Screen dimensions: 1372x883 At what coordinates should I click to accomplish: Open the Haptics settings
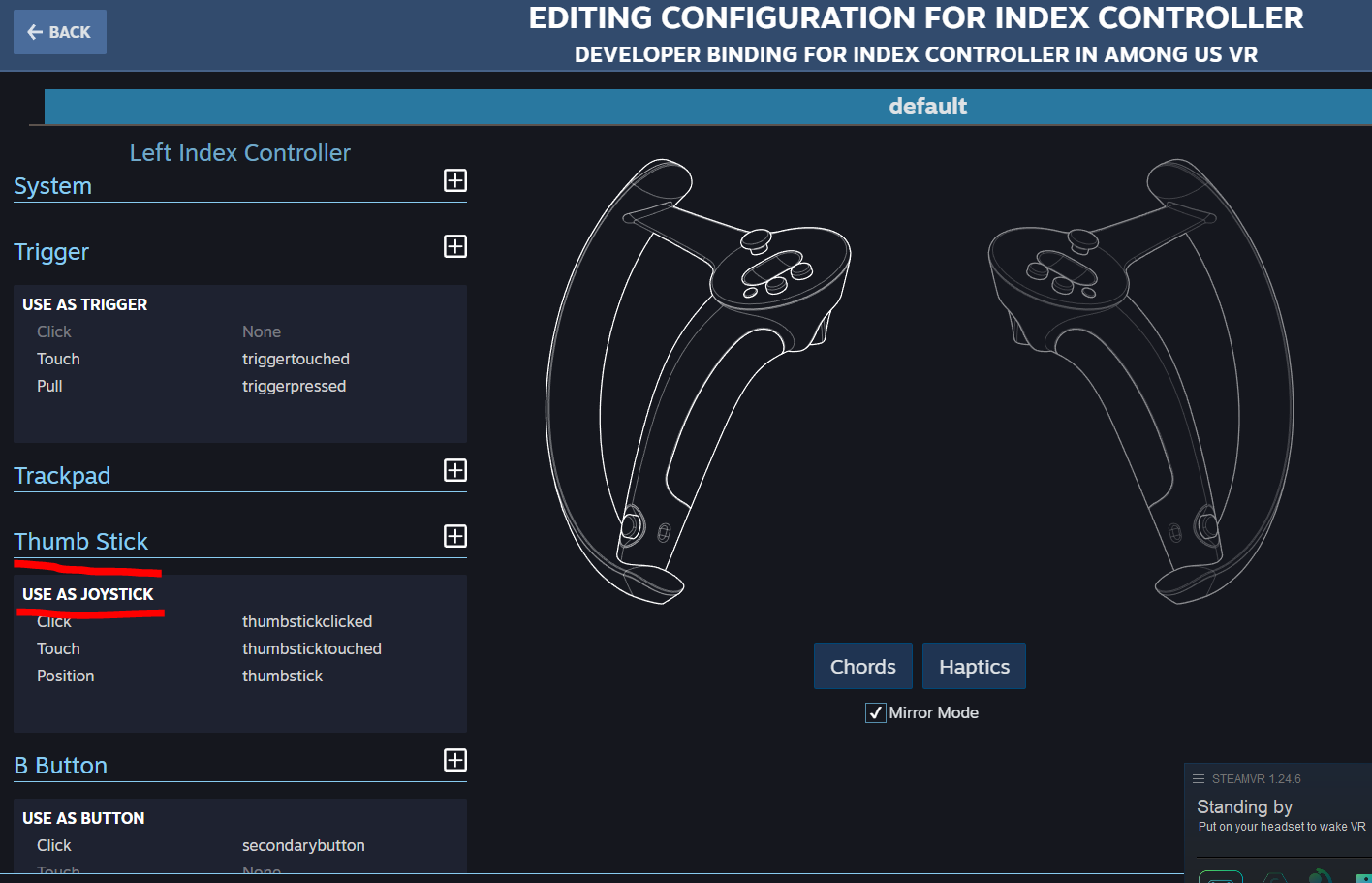[x=974, y=666]
